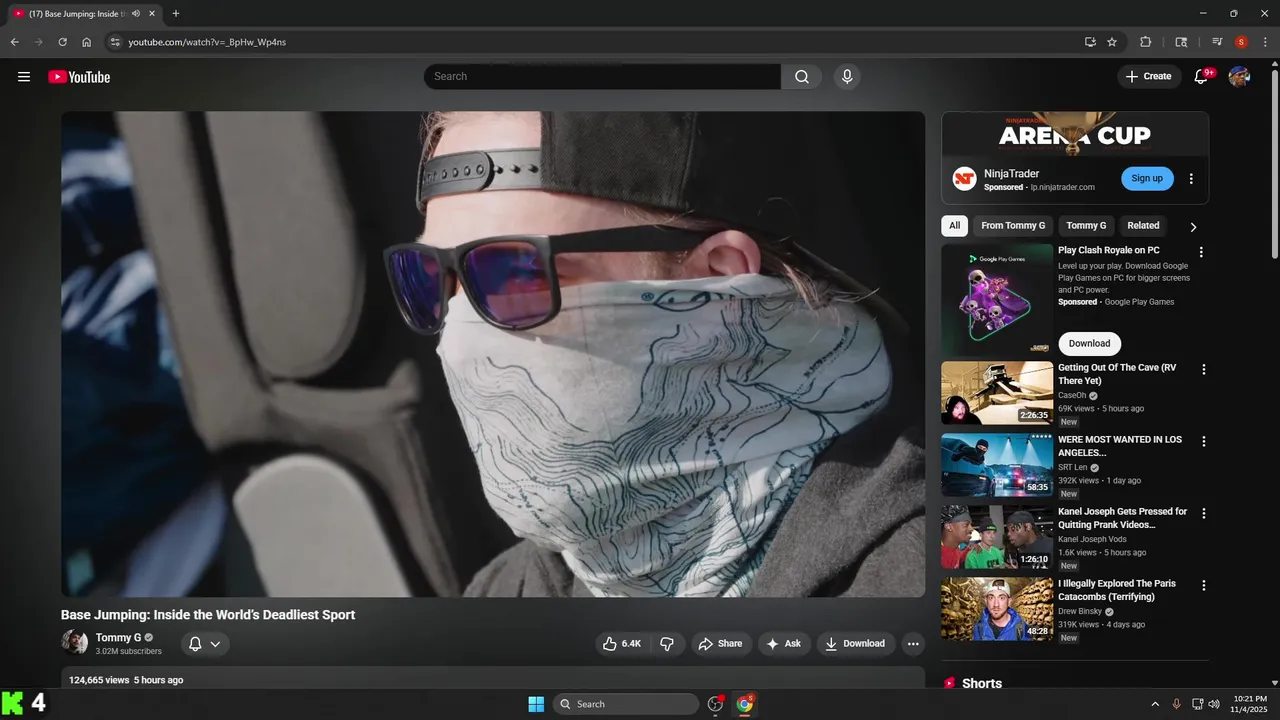The width and height of the screenshot is (1280, 720).
Task: Click the Drew Binsky channel name
Action: pos(1081,612)
